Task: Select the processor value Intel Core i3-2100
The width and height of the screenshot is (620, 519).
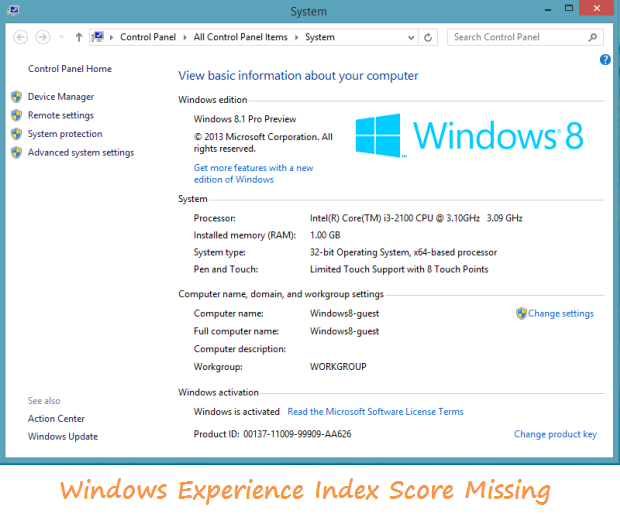Action: point(416,218)
